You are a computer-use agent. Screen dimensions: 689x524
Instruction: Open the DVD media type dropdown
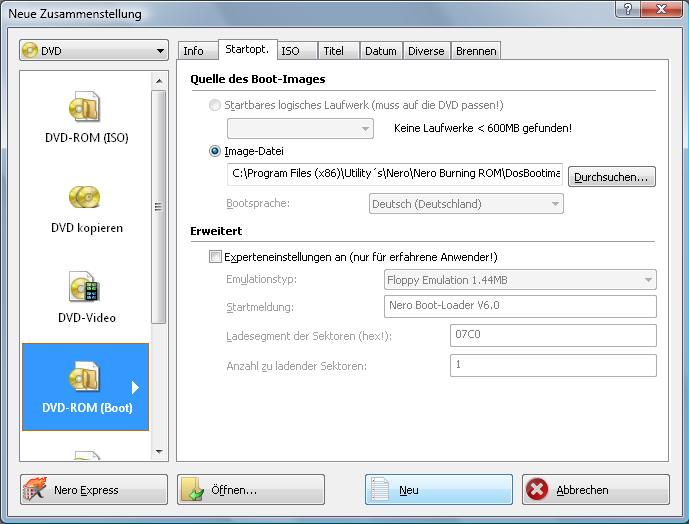(94, 50)
